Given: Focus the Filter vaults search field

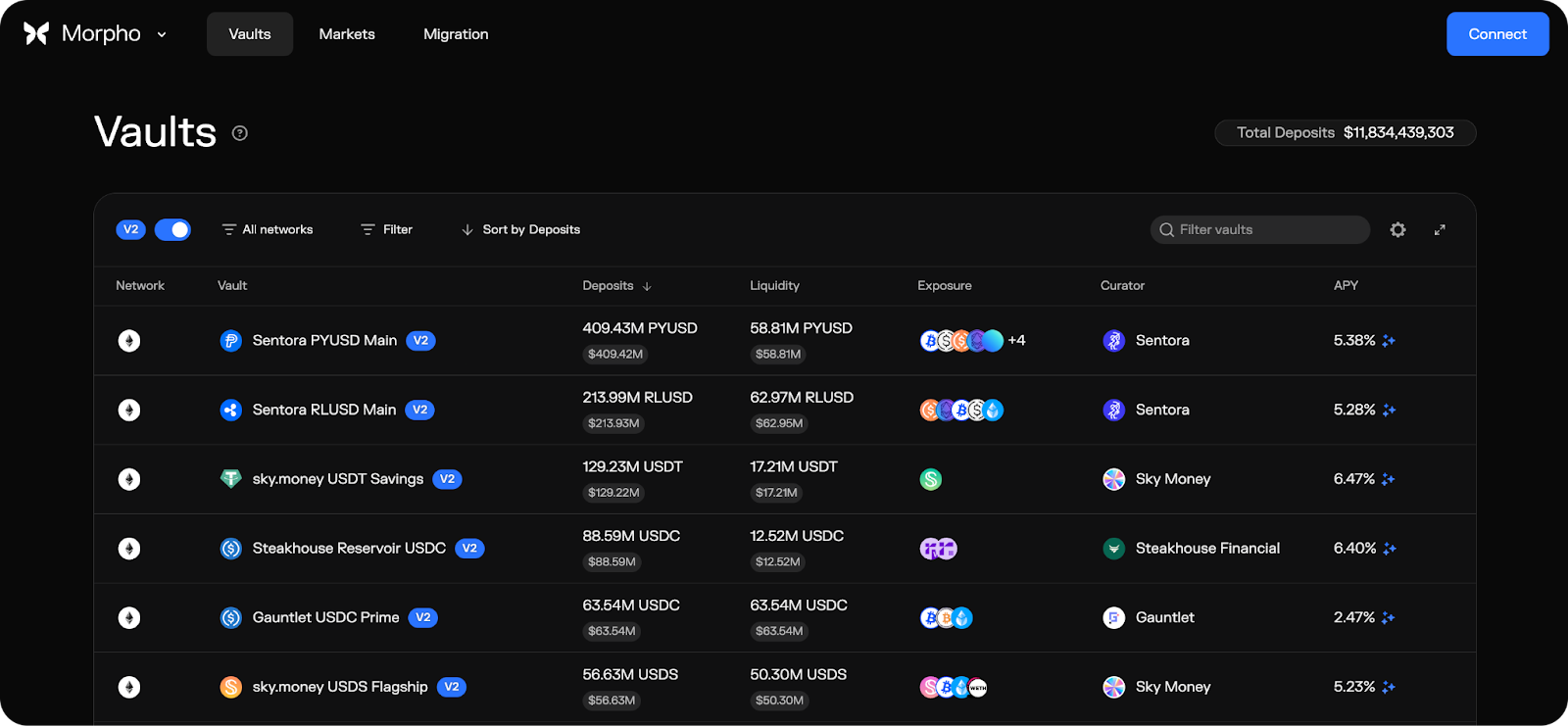Looking at the screenshot, I should coord(1260,229).
